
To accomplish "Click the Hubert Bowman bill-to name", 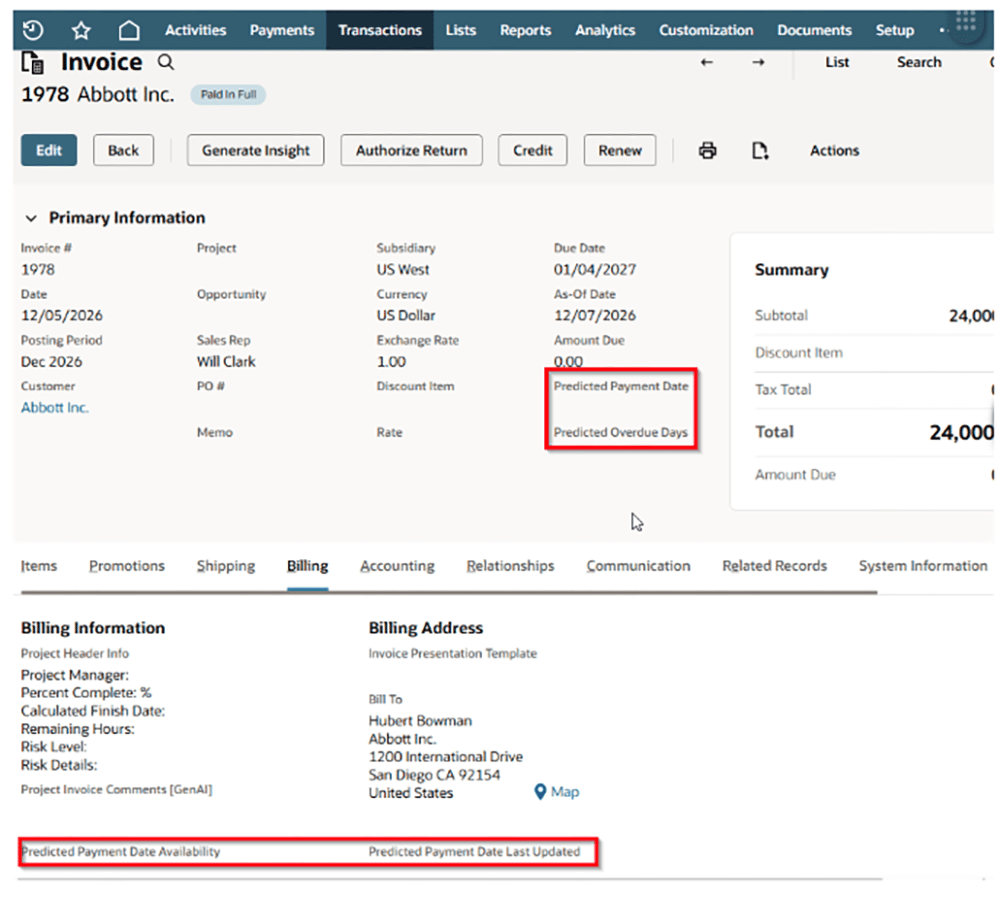I will pos(420,720).
